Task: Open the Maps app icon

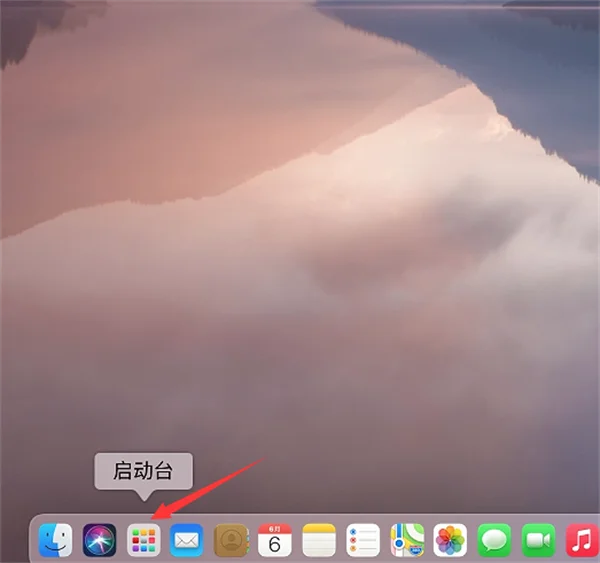Action: coord(407,540)
